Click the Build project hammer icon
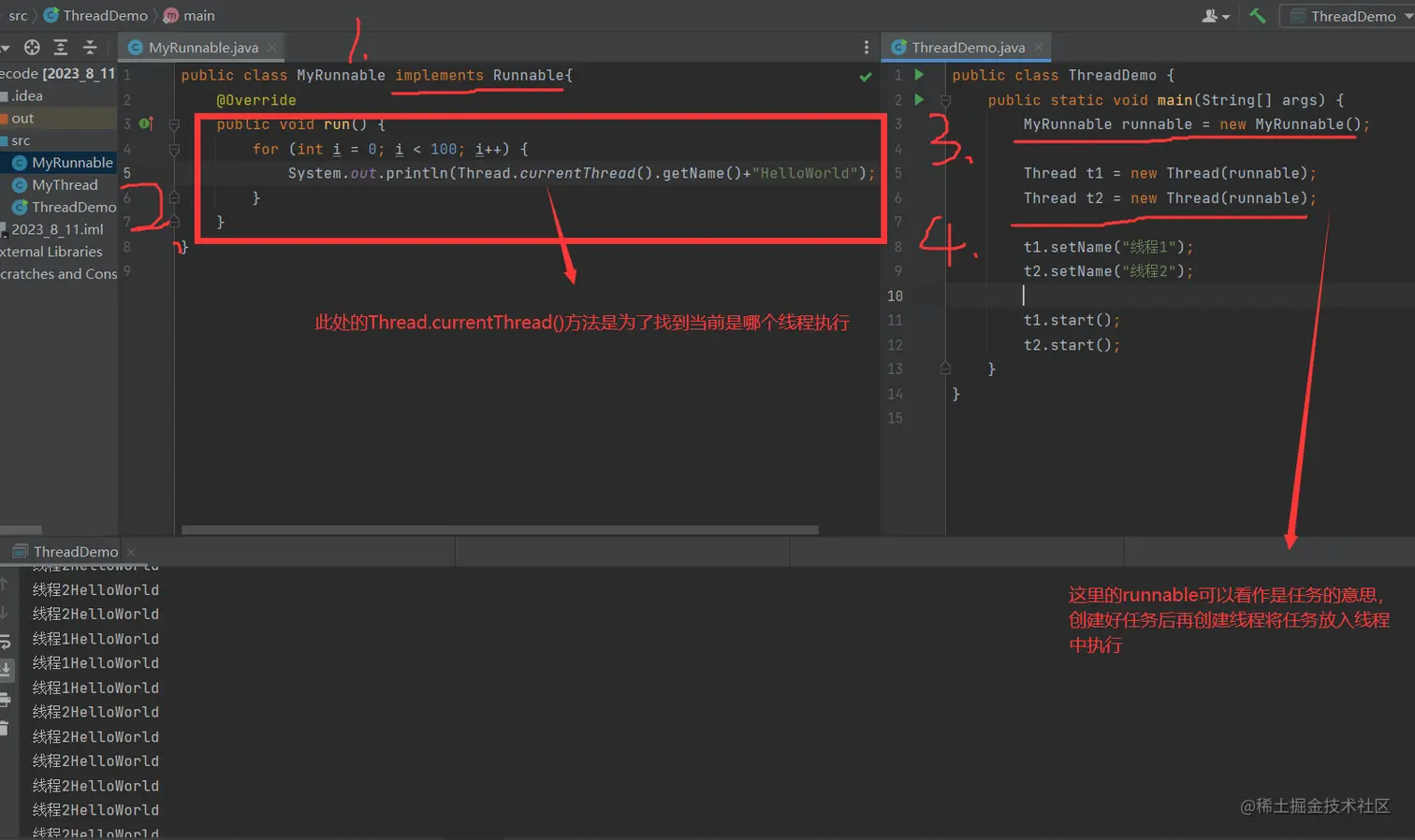This screenshot has height=840, width=1415. (1257, 16)
